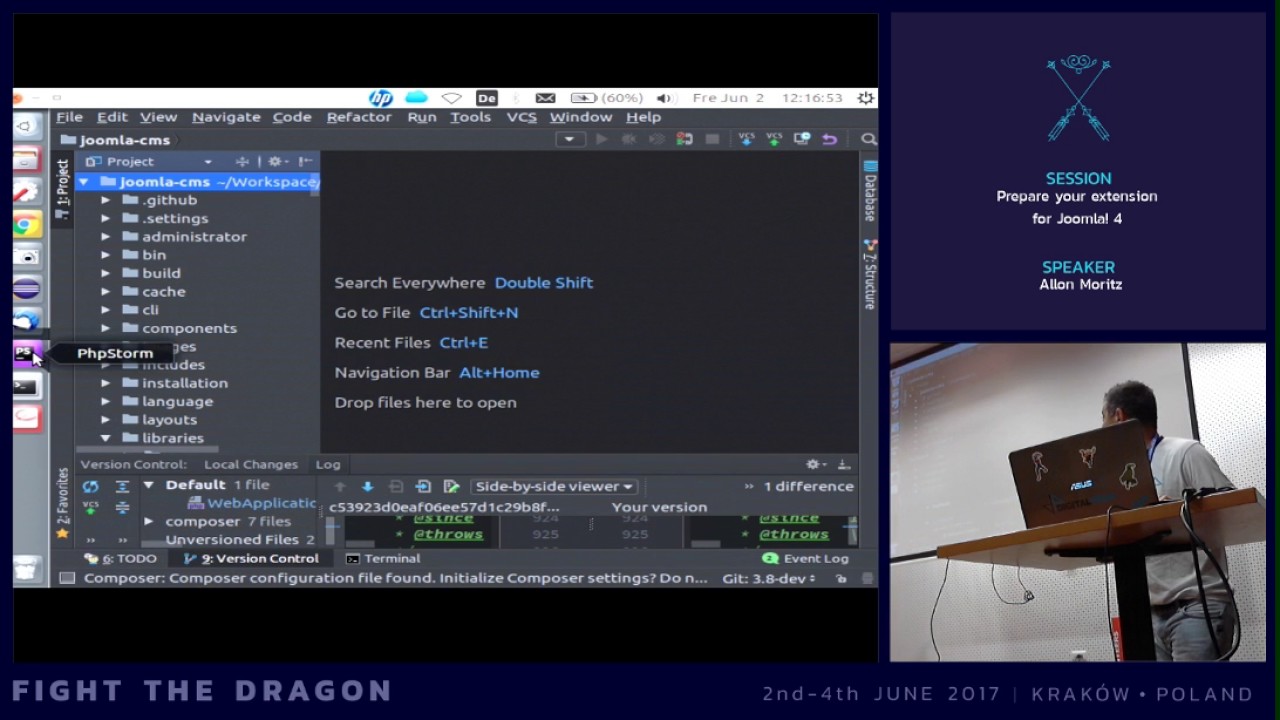1280x720 pixels.
Task: Open Project panel gear settings icon
Action: (x=275, y=161)
